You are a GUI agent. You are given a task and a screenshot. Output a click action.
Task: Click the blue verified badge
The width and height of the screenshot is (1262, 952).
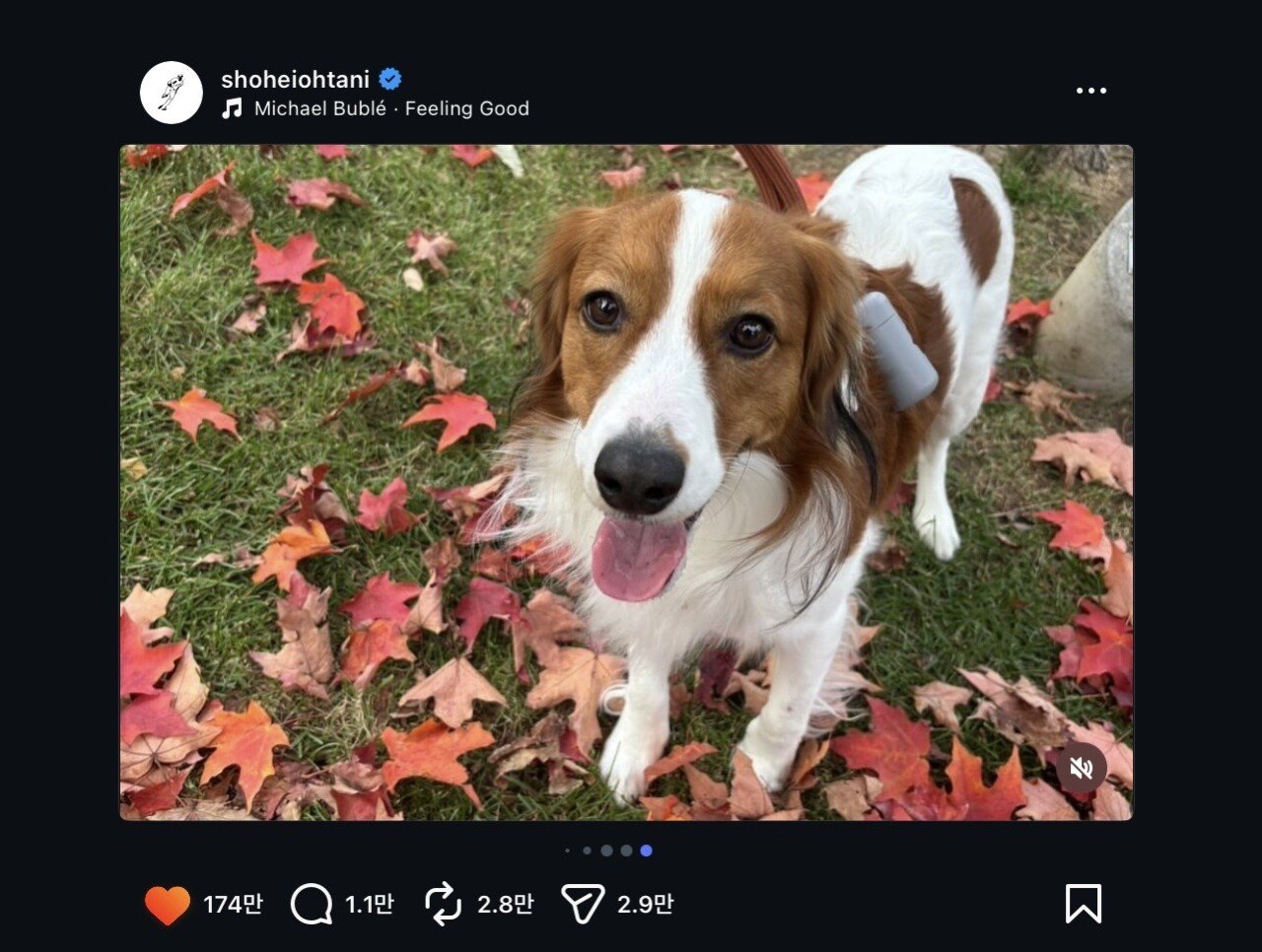(x=390, y=79)
